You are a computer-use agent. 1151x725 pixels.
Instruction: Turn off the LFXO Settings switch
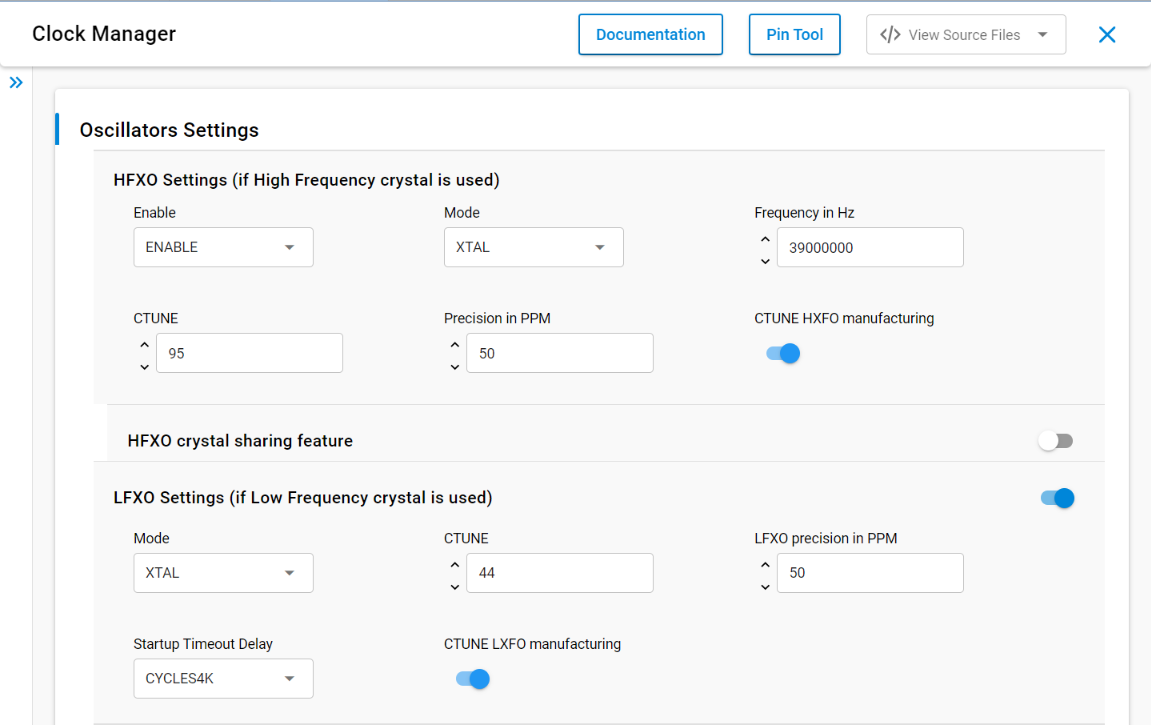(x=1057, y=498)
